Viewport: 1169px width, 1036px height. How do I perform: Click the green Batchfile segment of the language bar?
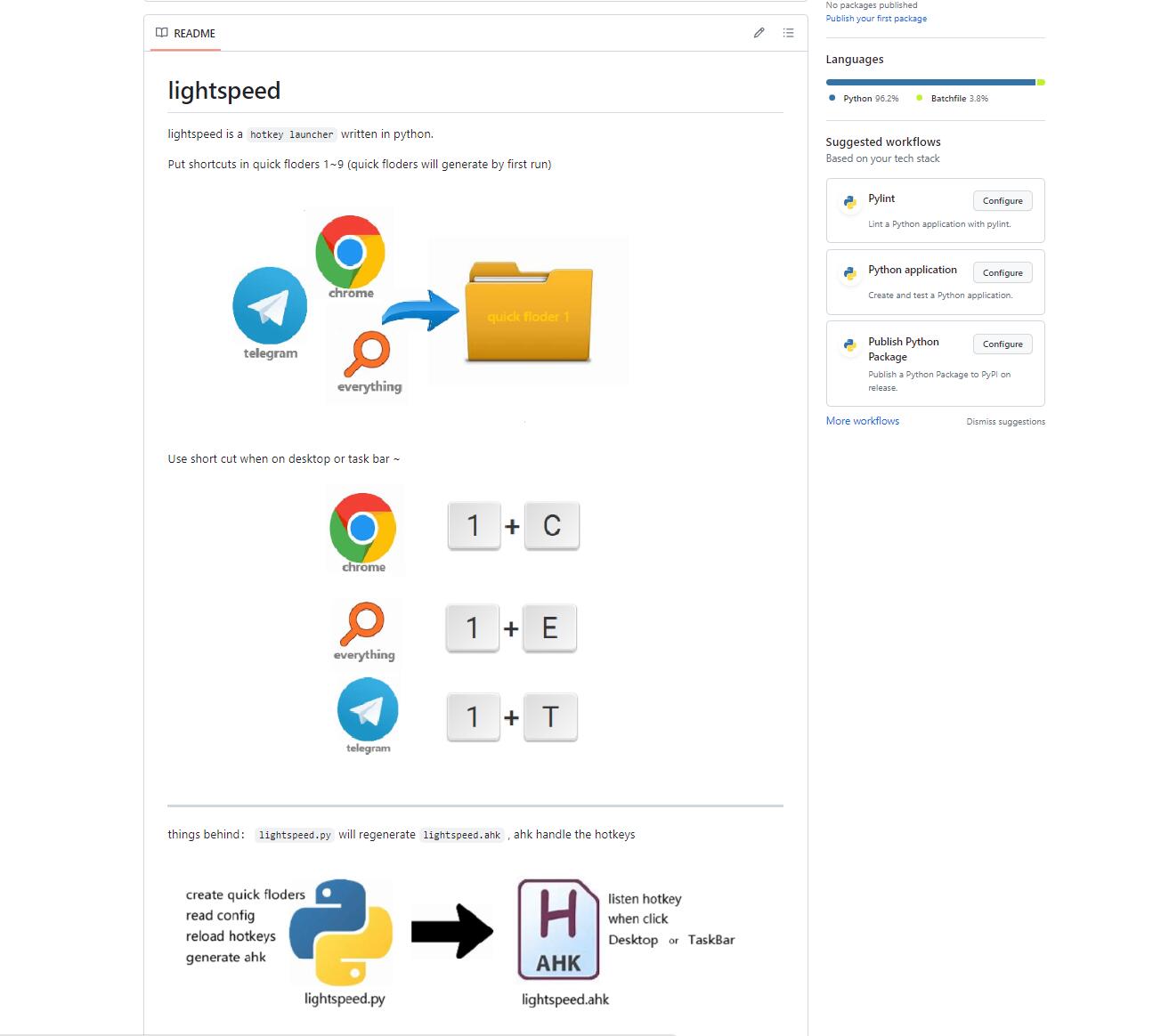(1041, 83)
